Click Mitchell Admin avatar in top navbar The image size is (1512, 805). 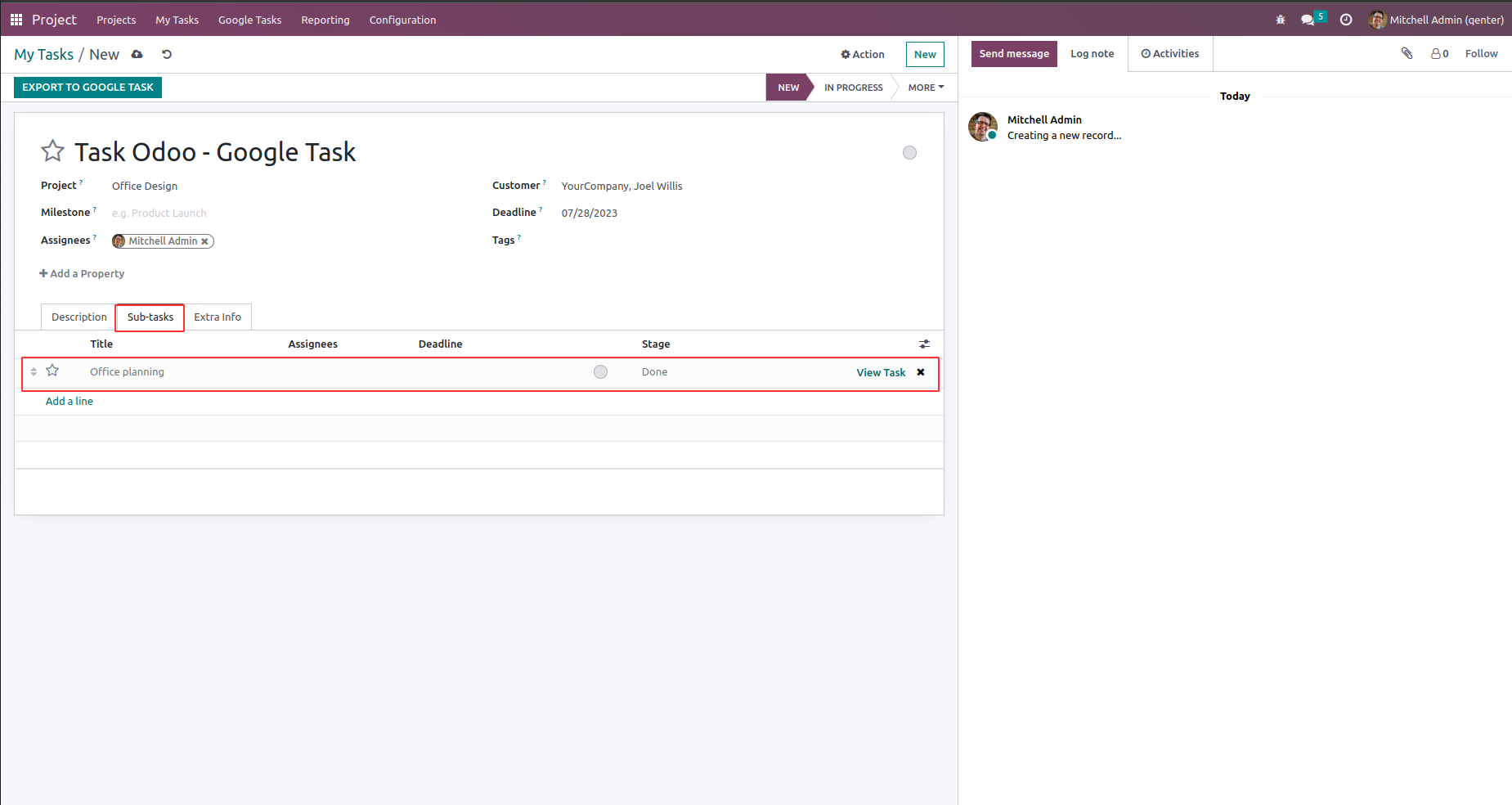point(1378,20)
